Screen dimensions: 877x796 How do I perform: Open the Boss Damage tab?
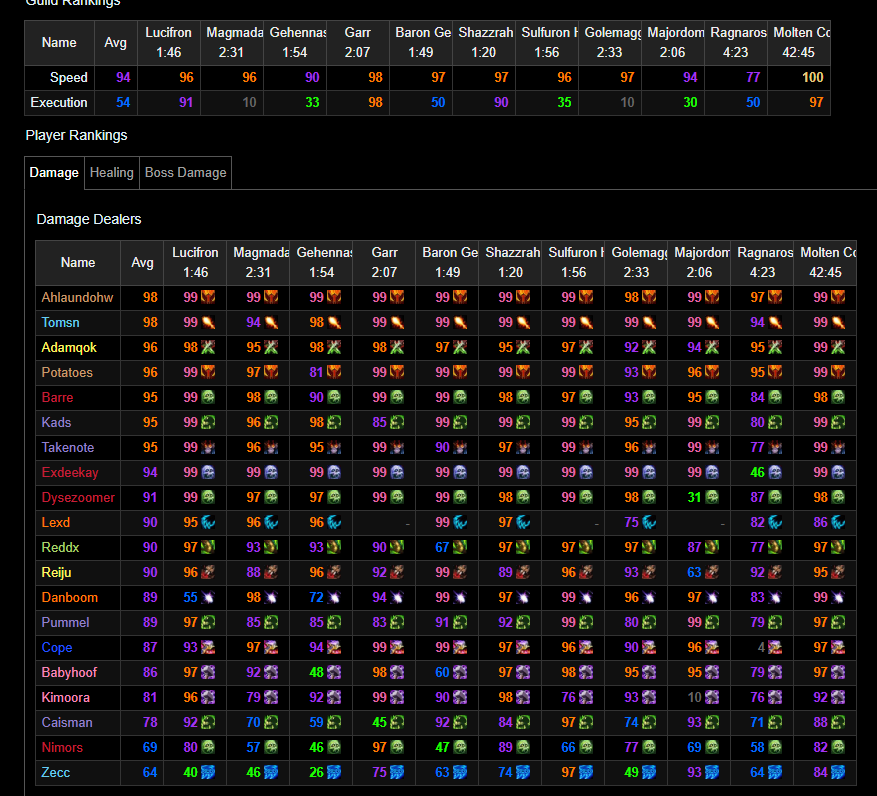click(x=185, y=172)
